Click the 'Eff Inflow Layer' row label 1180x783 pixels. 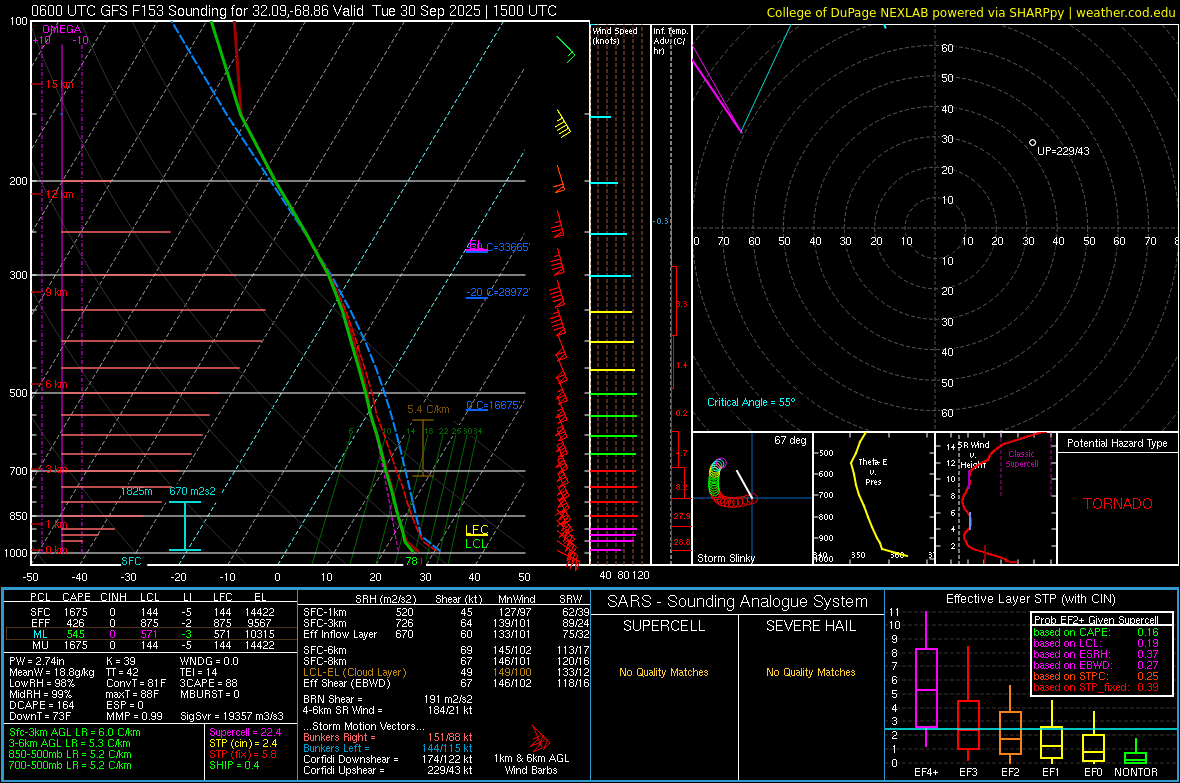pyautogui.click(x=339, y=634)
